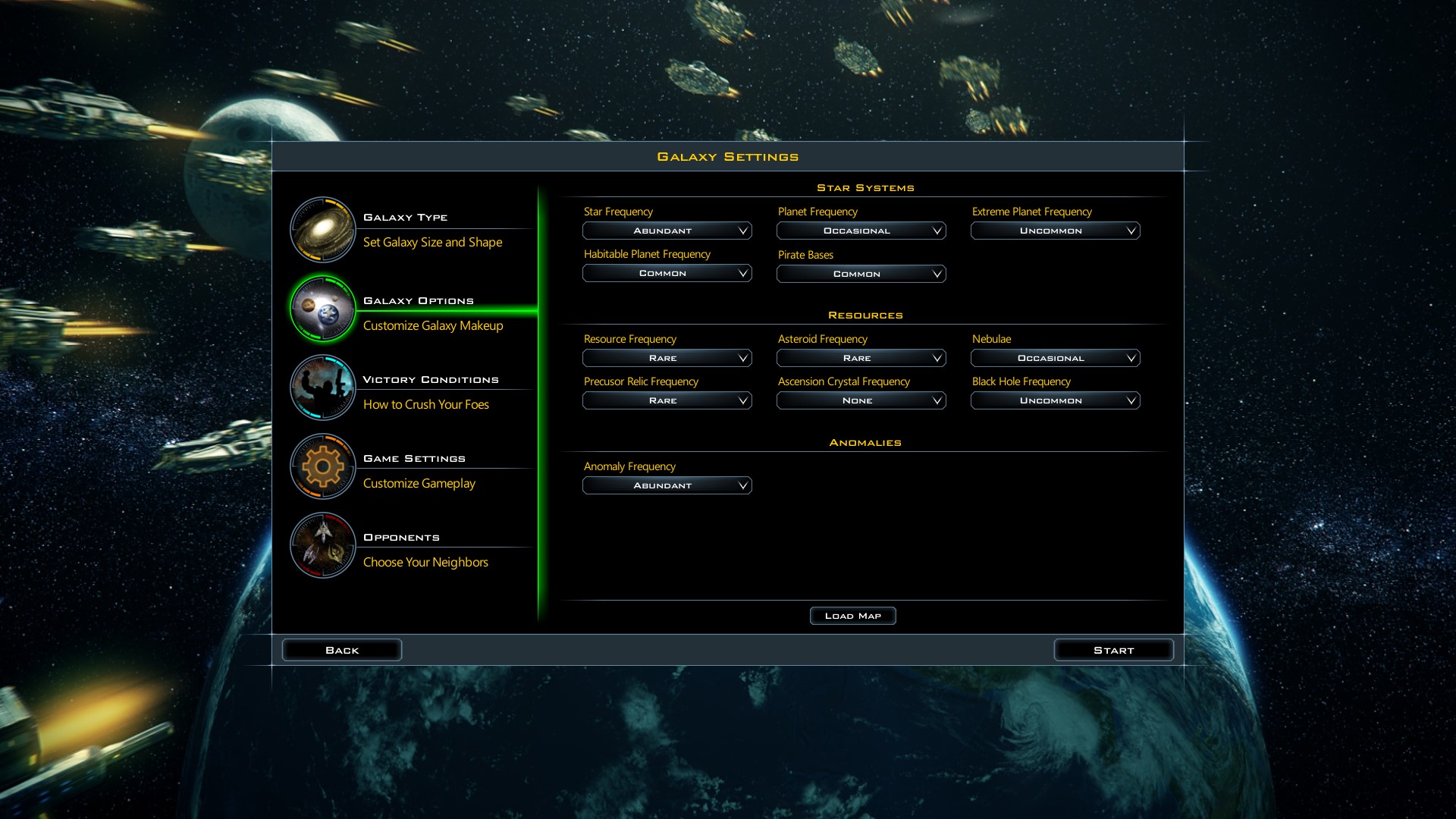This screenshot has height=819, width=1456.
Task: Expand the Star Frequency dropdown
Action: point(667,231)
